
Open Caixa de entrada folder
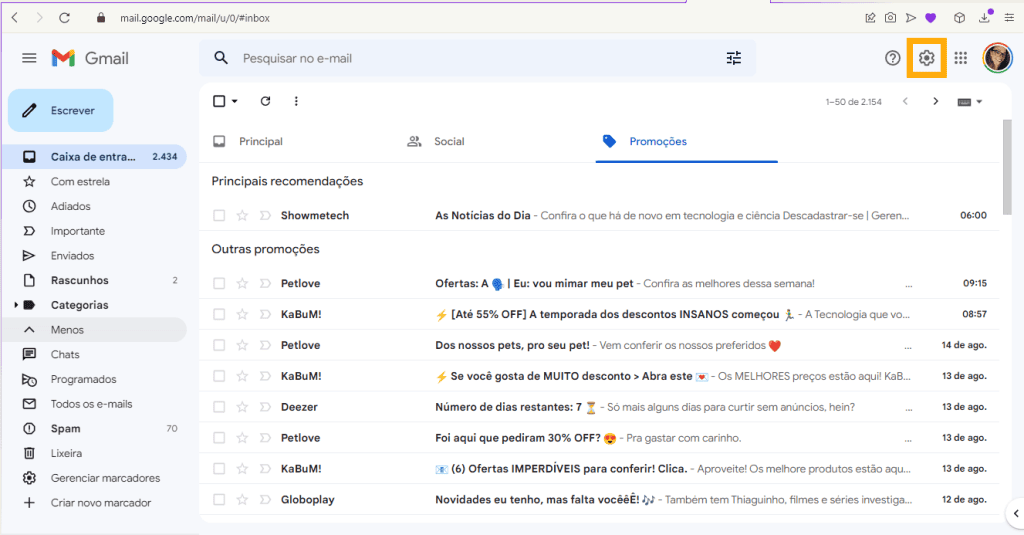point(94,157)
